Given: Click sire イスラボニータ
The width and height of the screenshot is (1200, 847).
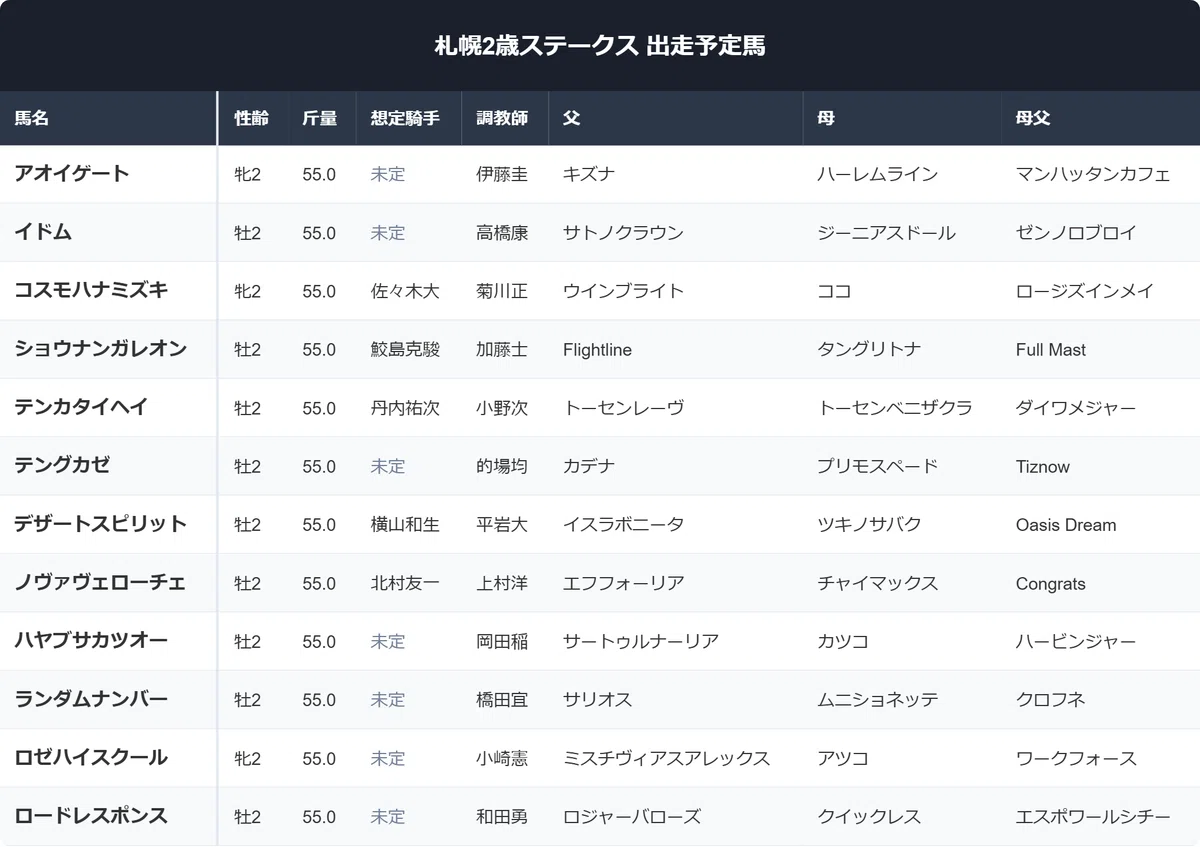Looking at the screenshot, I should [623, 525].
